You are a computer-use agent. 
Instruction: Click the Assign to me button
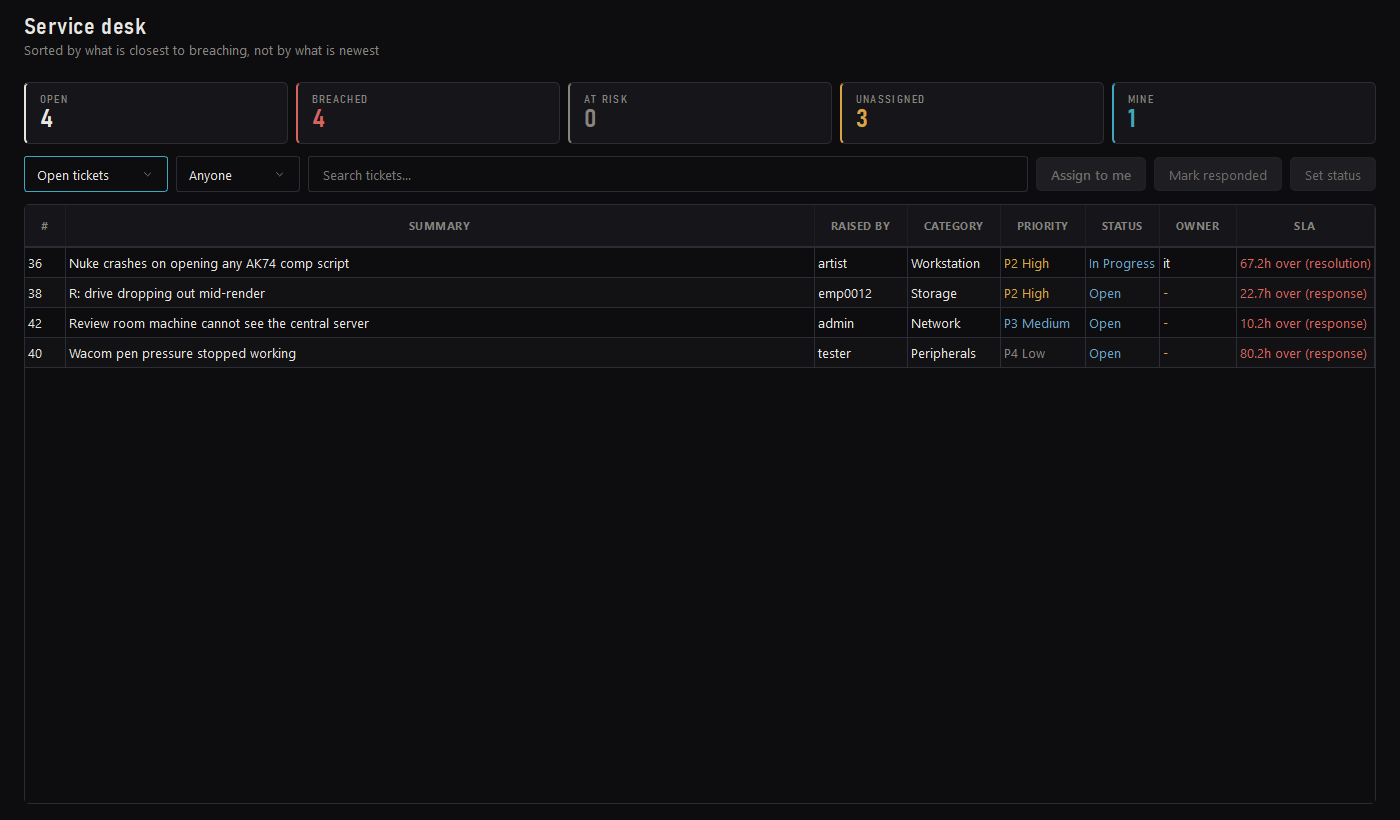point(1091,174)
